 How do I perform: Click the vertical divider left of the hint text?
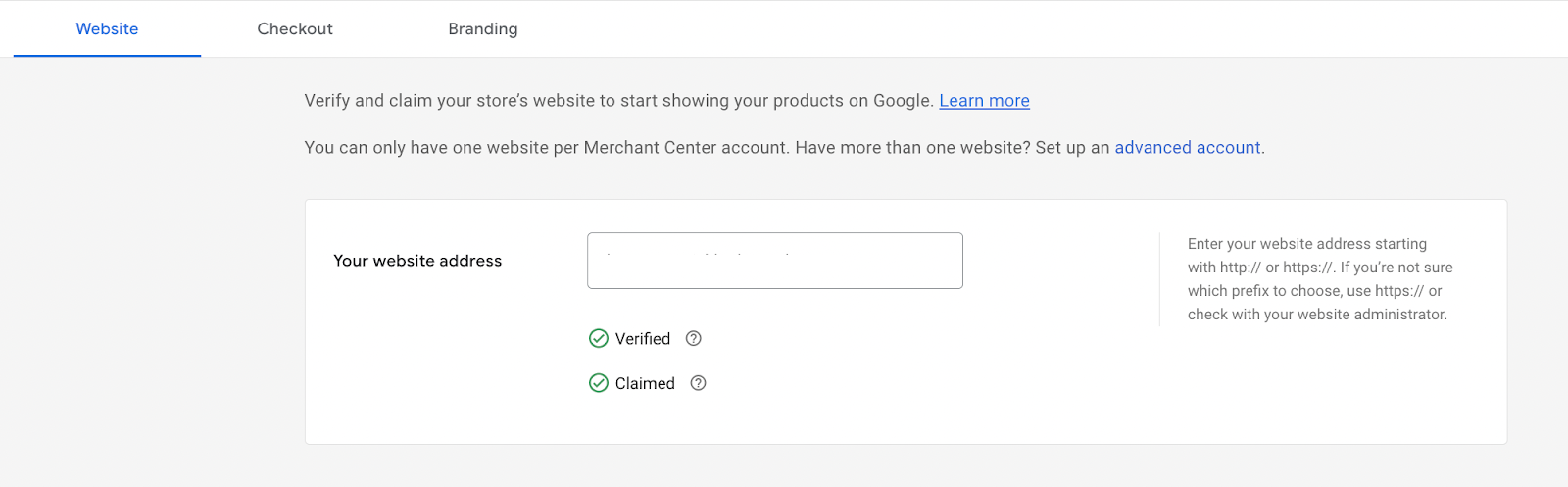pos(1159,279)
